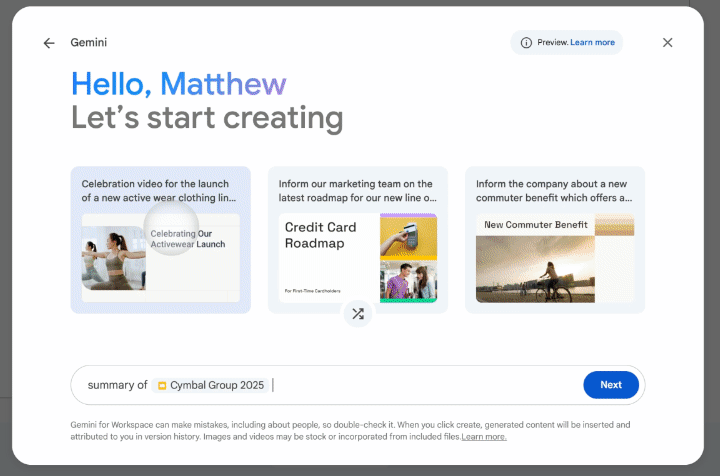Choose the credit card marketing roadmap prompt text

pyautogui.click(x=355, y=190)
